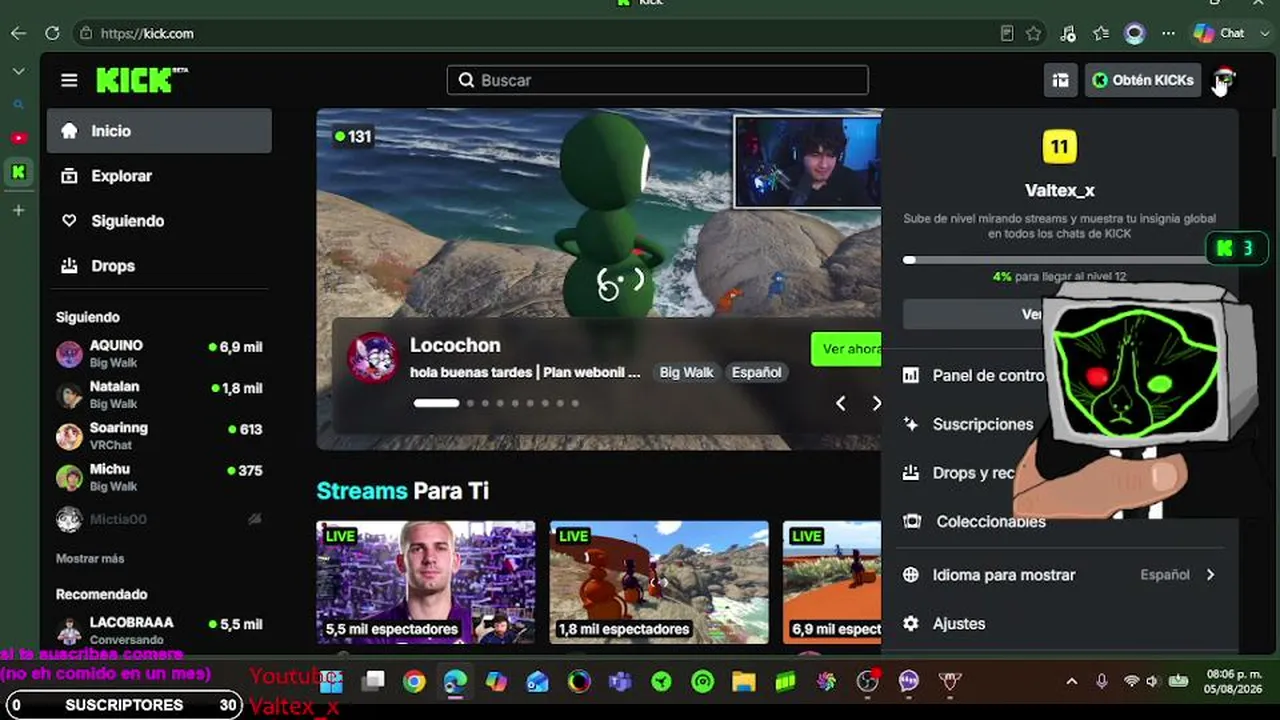
Task: Click the Valtex_x username text
Action: (1060, 190)
